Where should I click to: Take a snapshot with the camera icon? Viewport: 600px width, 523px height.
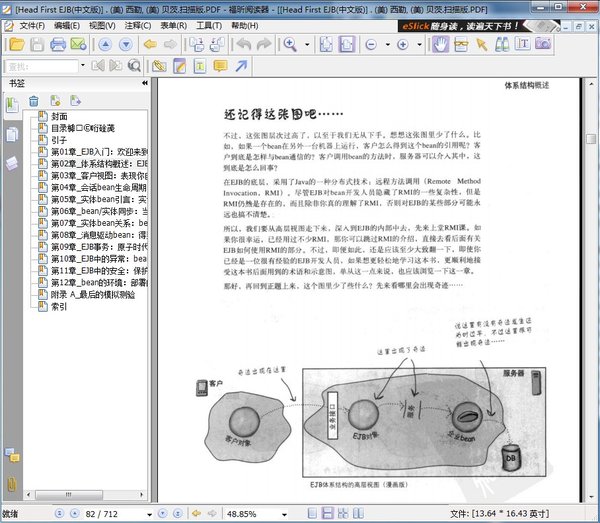coord(543,44)
